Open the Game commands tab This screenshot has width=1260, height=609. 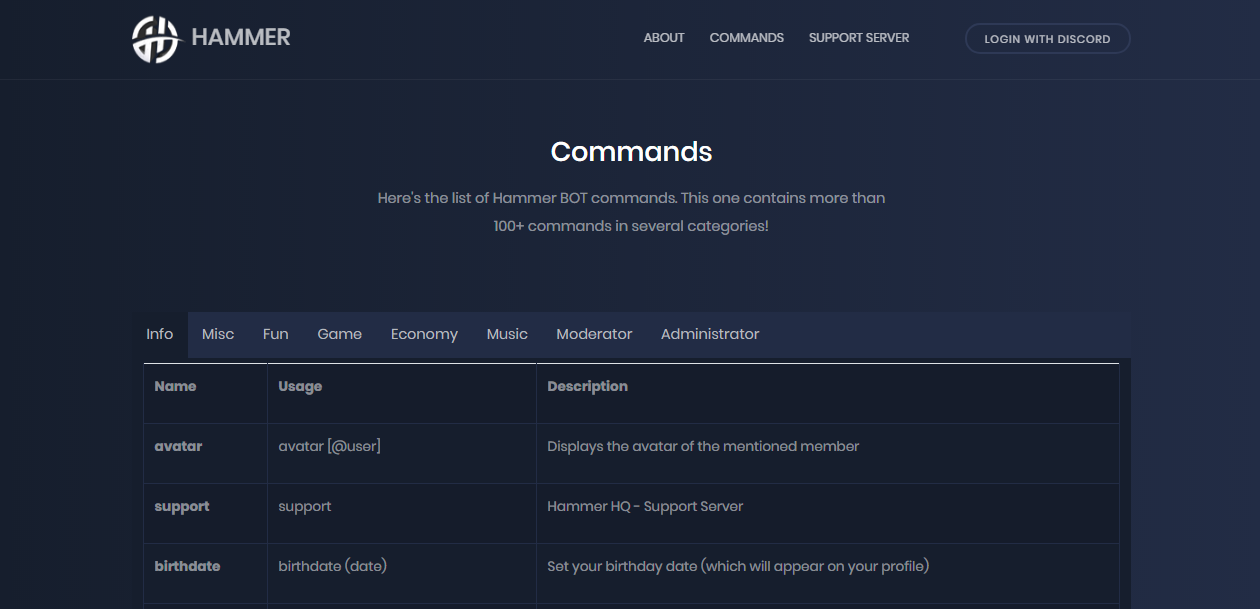(x=340, y=334)
